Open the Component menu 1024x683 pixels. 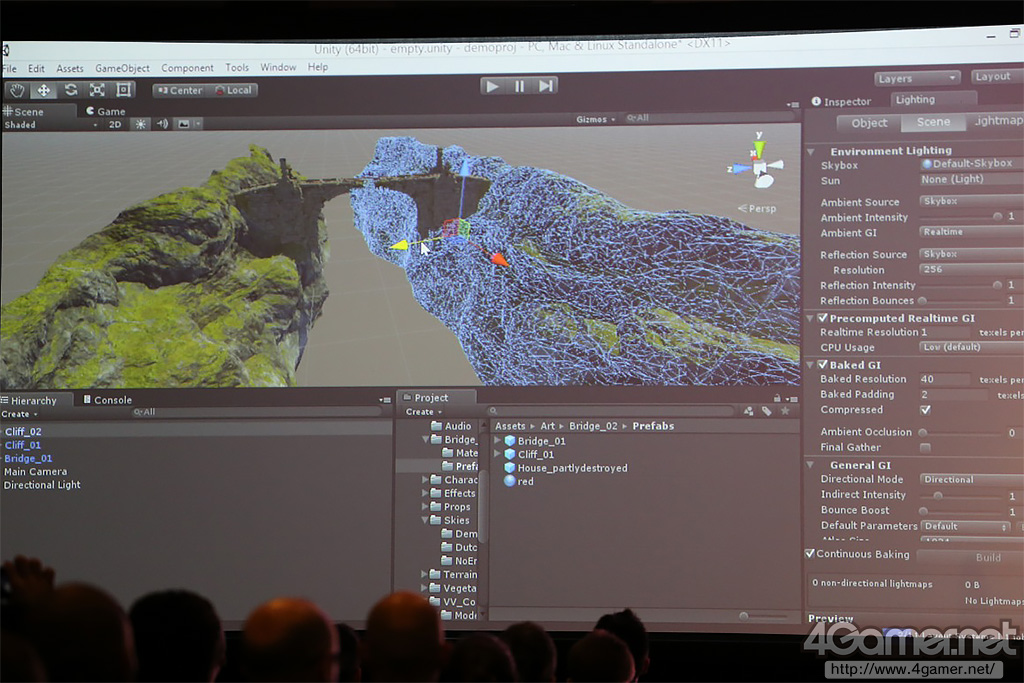pos(187,68)
